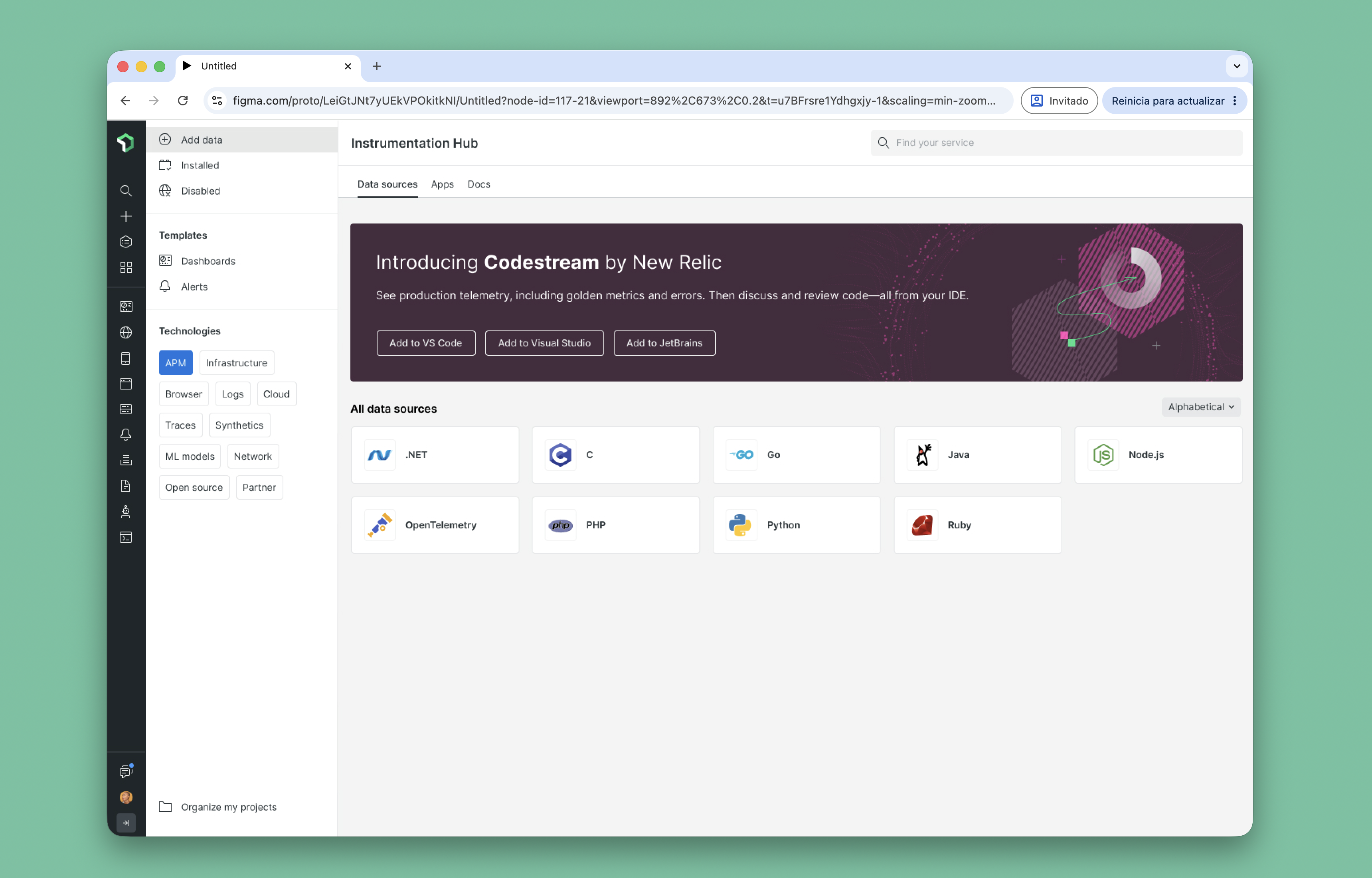
Task: Click Add to Visual Studio button
Action: pyautogui.click(x=544, y=343)
